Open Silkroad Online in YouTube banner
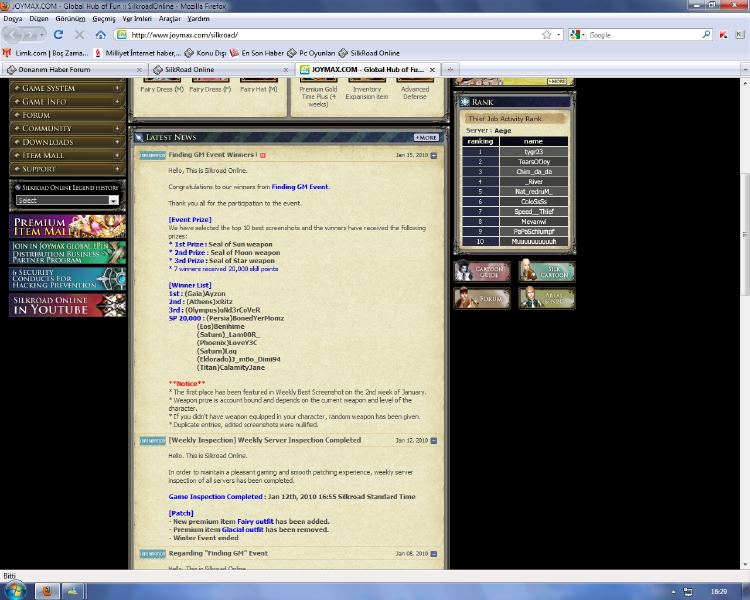The image size is (750, 600). [67, 305]
